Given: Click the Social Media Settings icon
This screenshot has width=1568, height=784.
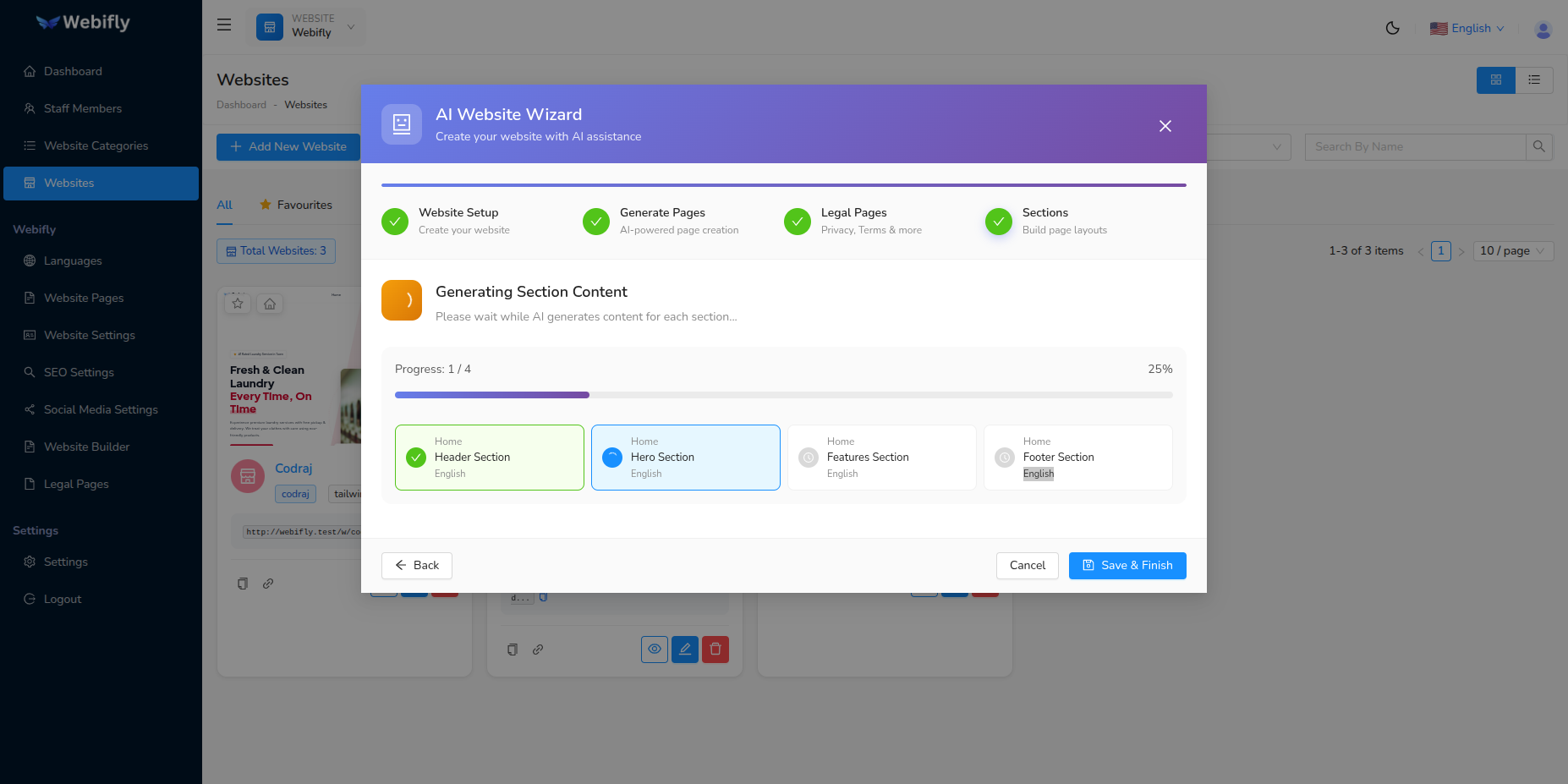Looking at the screenshot, I should point(29,409).
